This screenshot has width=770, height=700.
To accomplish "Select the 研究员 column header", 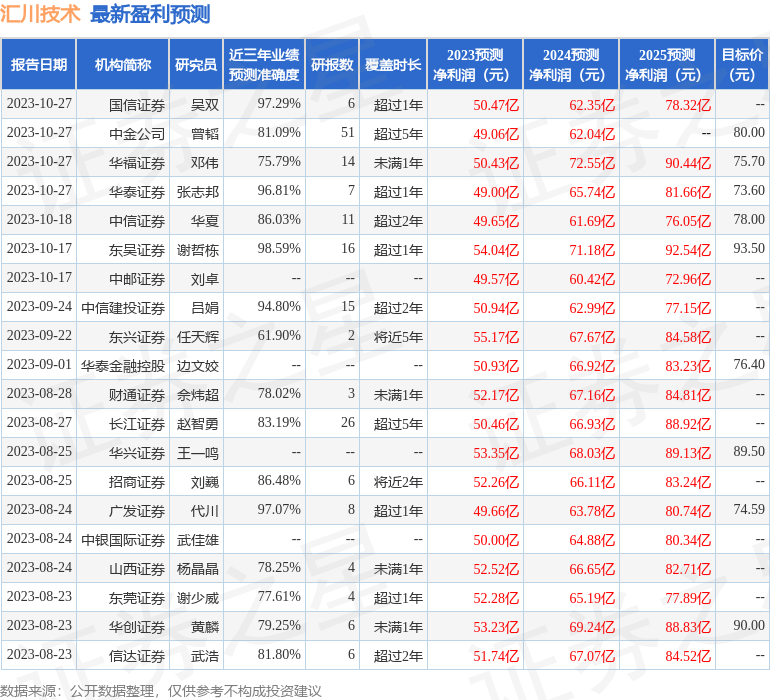I will pos(196,64).
